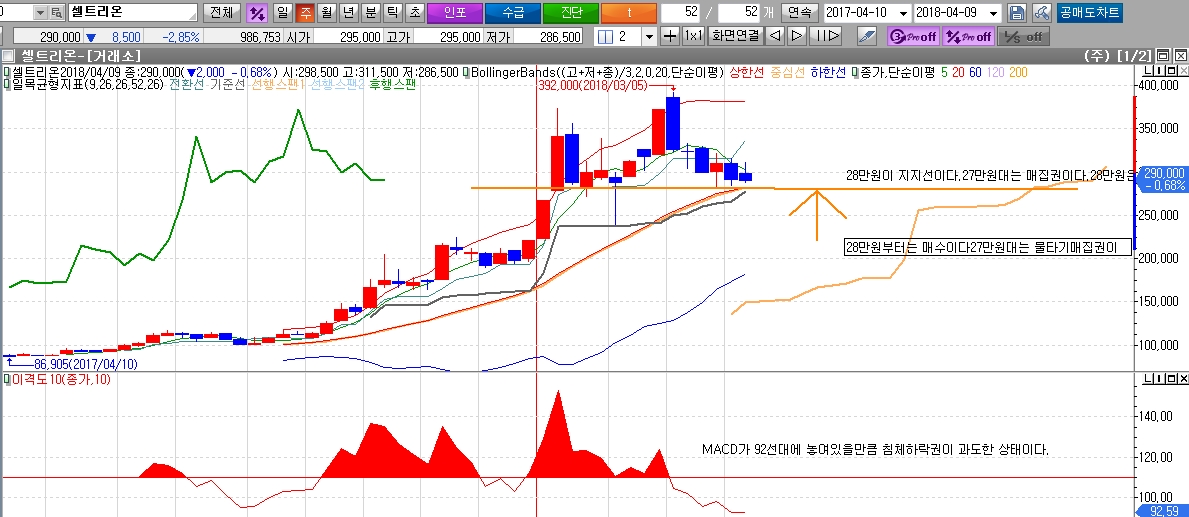Image resolution: width=1189 pixels, height=517 pixels.
Task: Open start date 2017-04-10 dropdown
Action: [903, 13]
